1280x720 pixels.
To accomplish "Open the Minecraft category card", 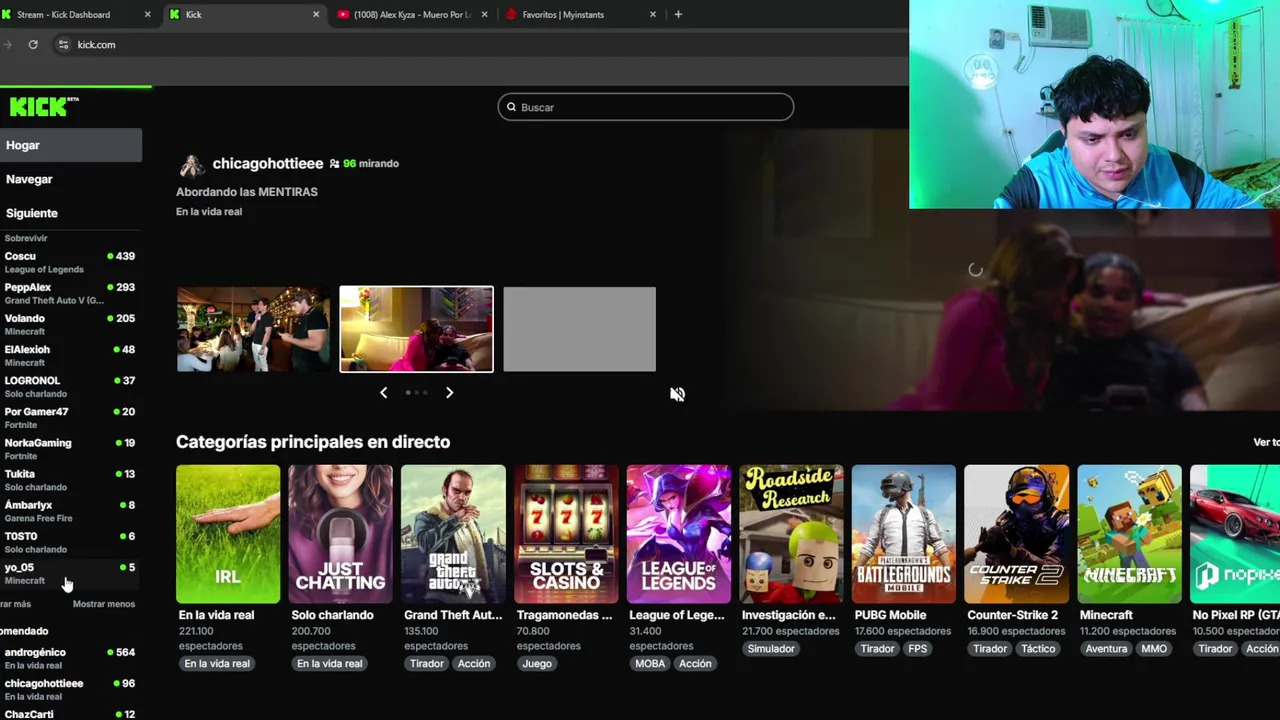I will point(1129,534).
